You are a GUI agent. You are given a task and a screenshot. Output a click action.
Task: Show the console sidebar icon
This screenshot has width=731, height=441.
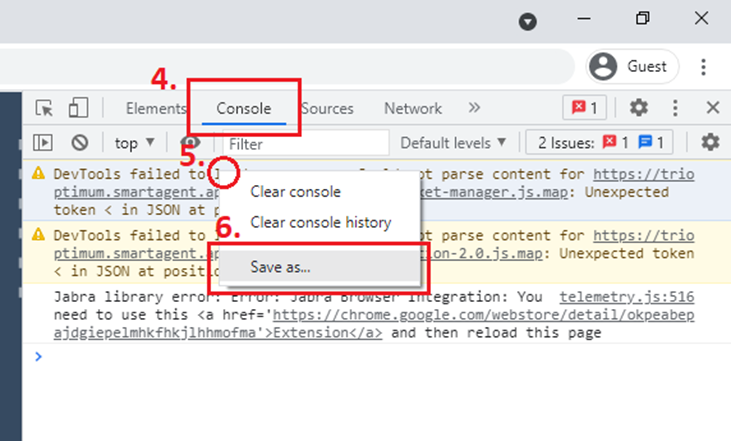coord(44,143)
